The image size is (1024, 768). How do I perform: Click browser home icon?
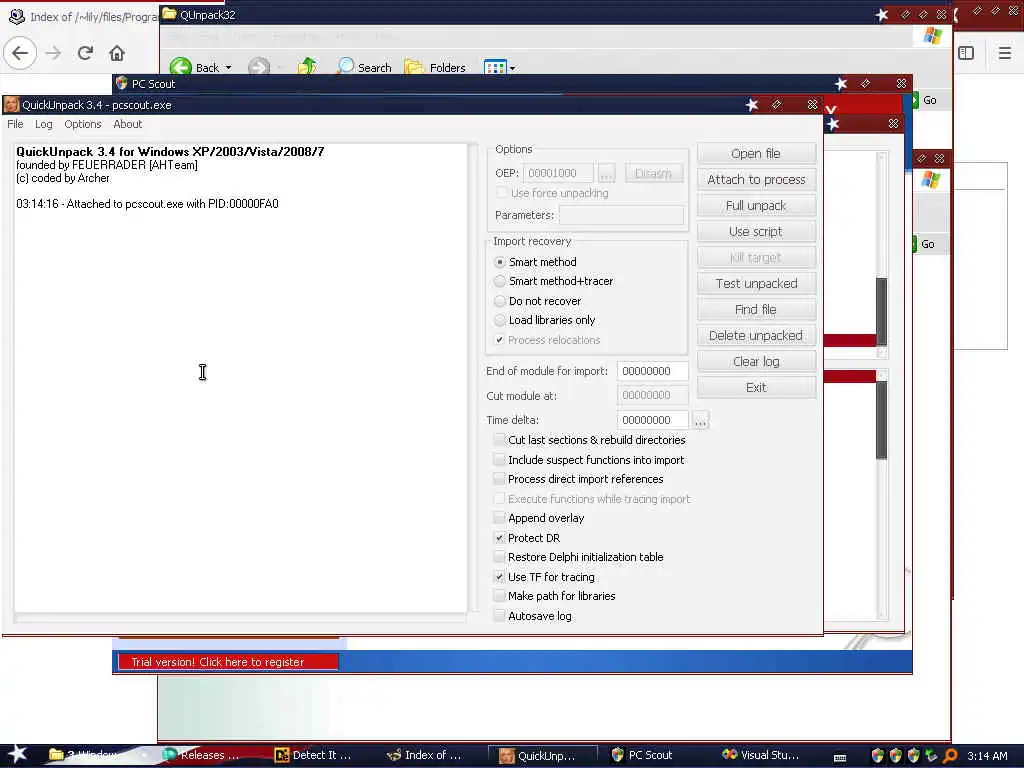117,53
